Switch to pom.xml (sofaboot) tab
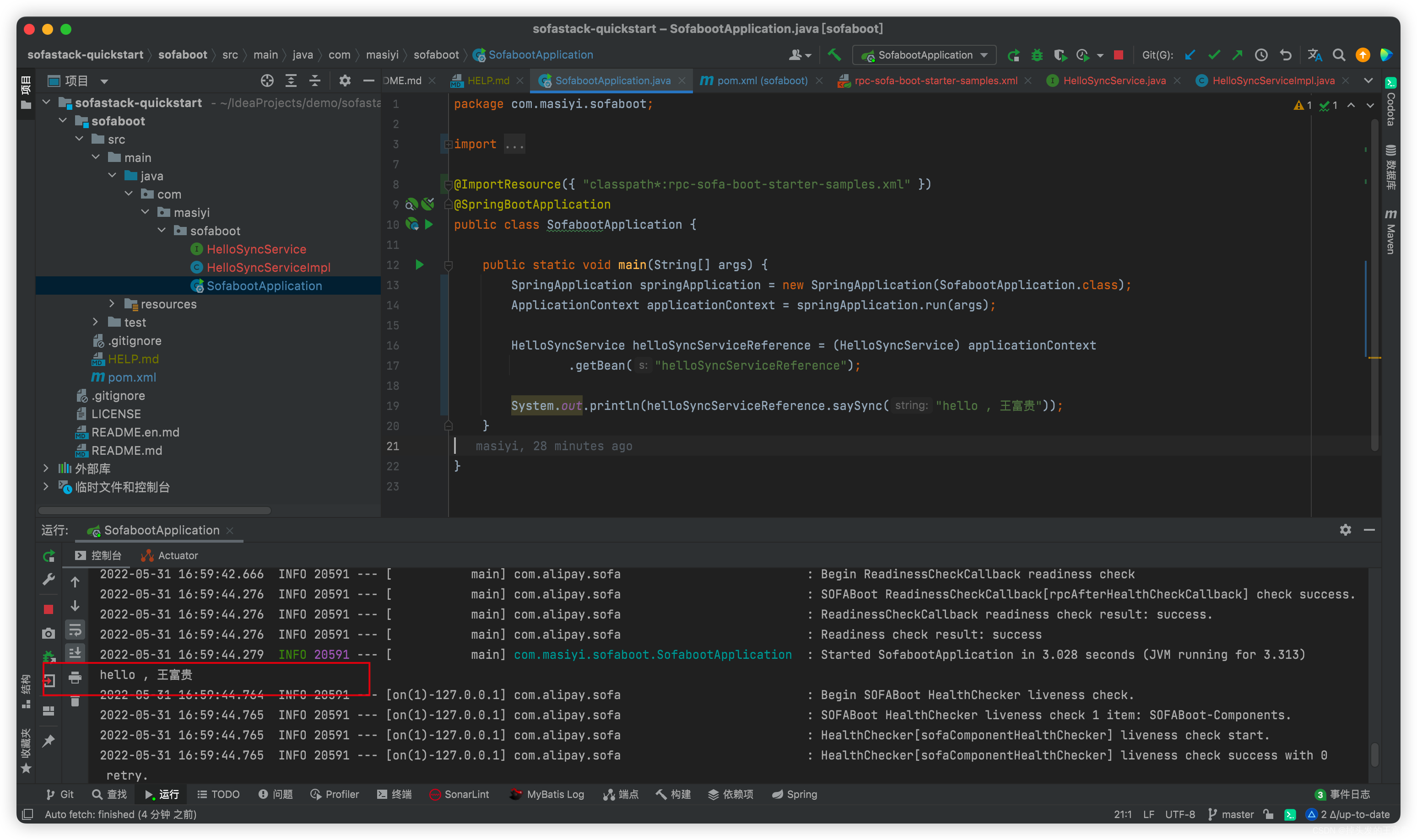 tap(762, 81)
